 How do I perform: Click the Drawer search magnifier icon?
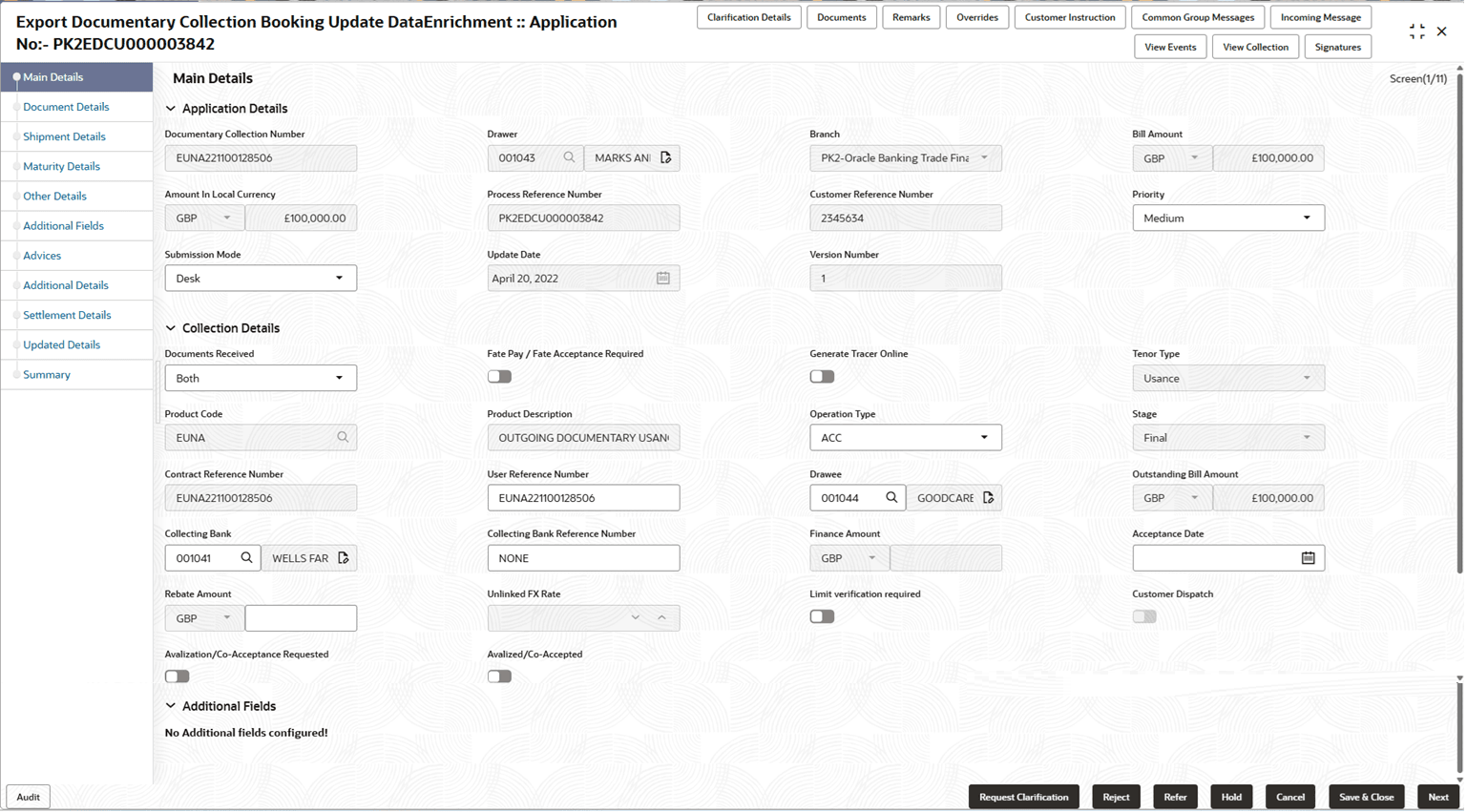pos(569,157)
